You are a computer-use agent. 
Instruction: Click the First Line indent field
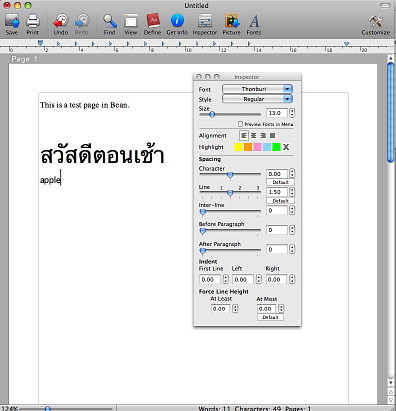210,279
